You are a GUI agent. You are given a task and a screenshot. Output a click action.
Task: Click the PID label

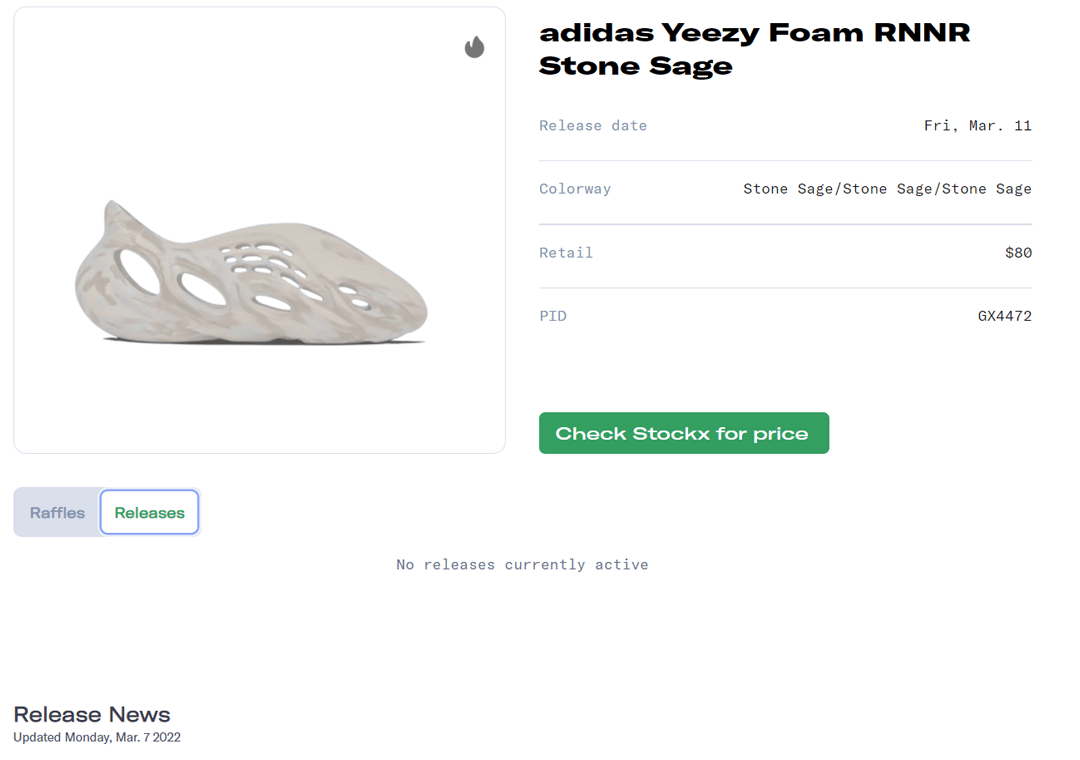pos(552,316)
